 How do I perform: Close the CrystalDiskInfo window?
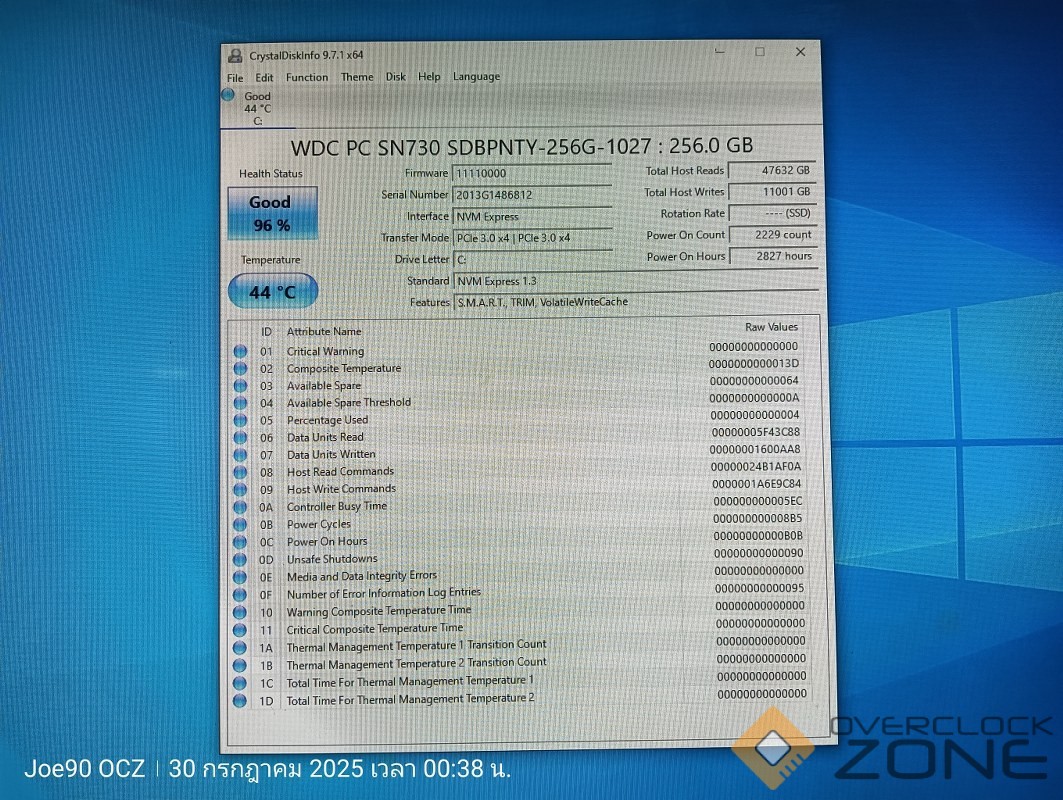(x=801, y=52)
